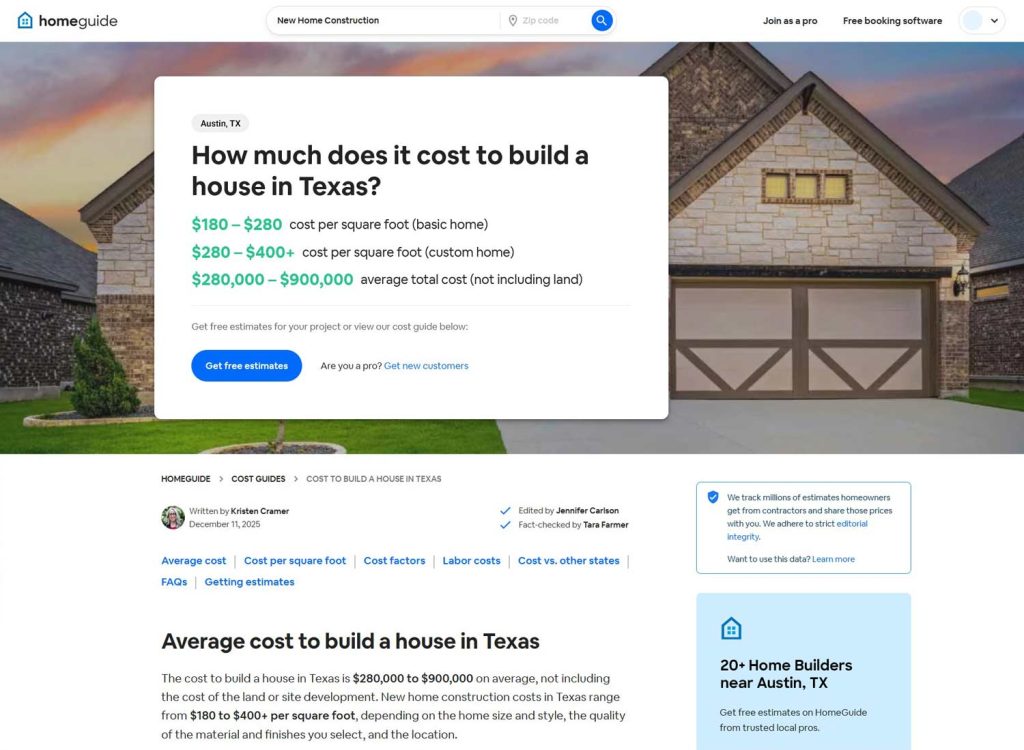Click HOMEGUIDE in the breadcrumb trail
This screenshot has height=750, width=1024.
(185, 478)
